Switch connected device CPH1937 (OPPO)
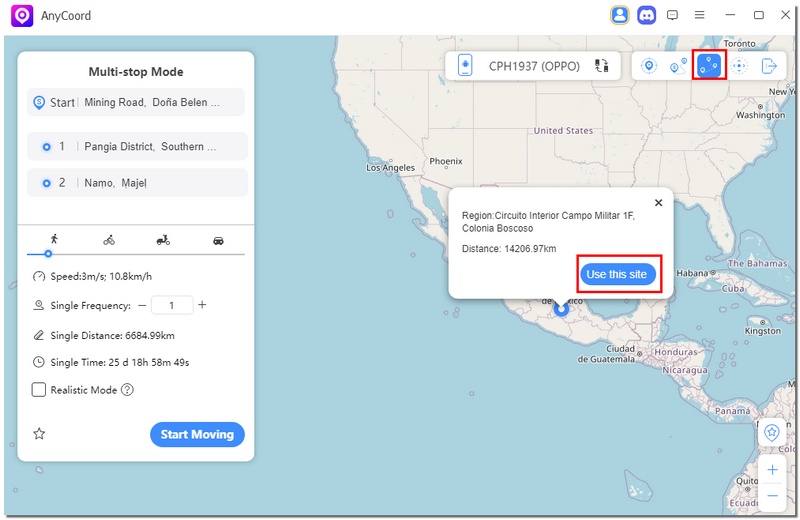 click(602, 66)
